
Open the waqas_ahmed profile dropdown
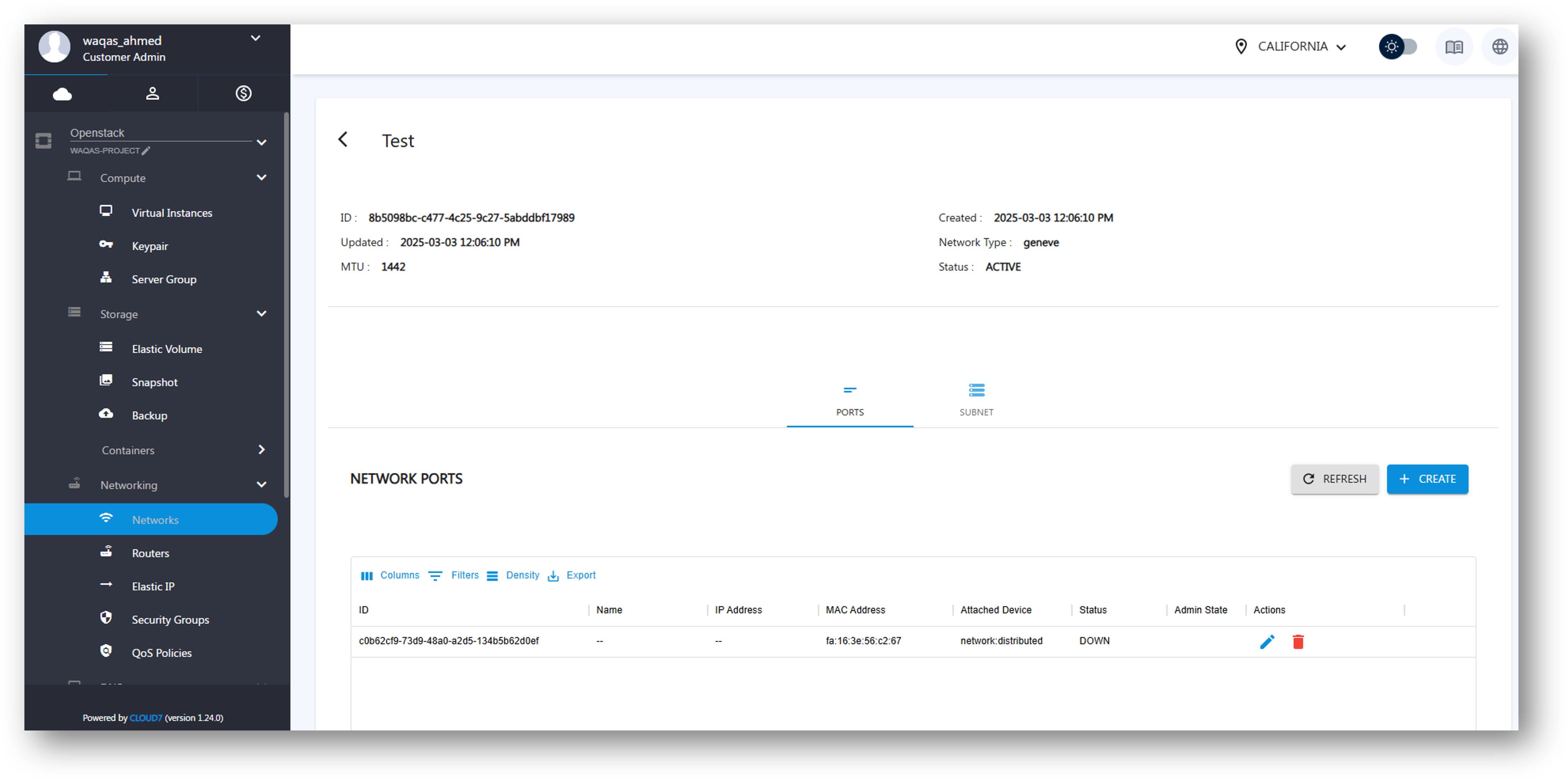[x=256, y=38]
